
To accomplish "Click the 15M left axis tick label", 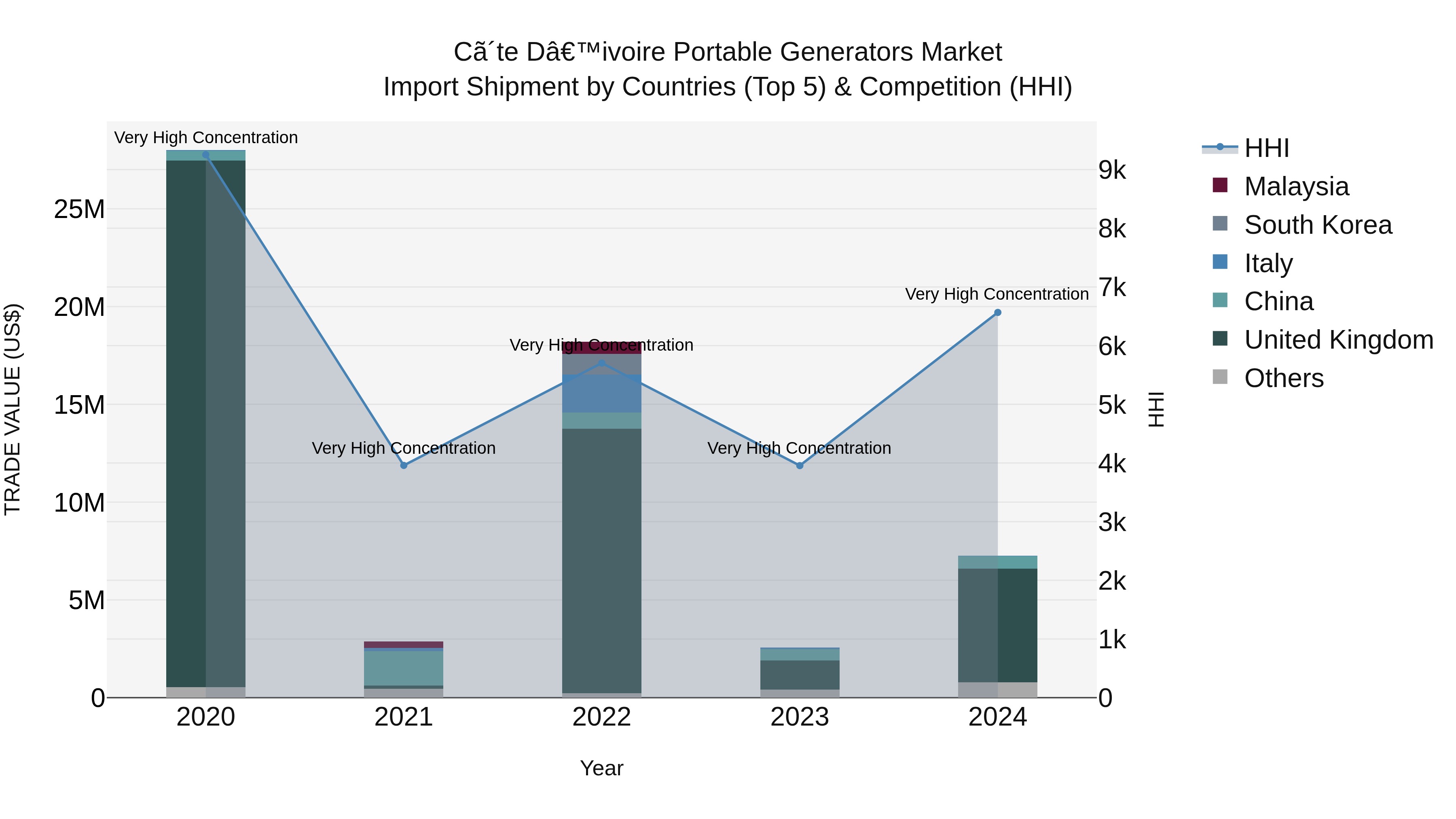I will click(79, 405).
